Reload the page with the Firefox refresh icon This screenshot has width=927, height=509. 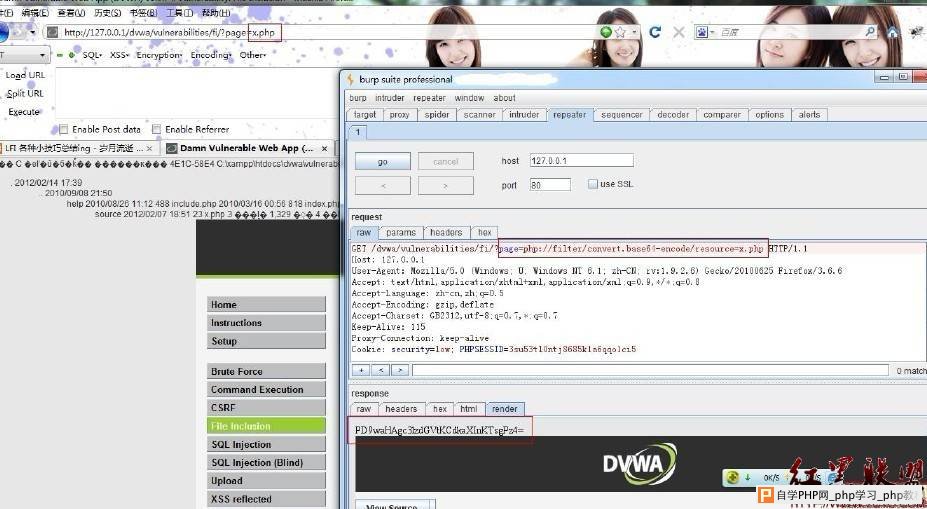(654, 32)
